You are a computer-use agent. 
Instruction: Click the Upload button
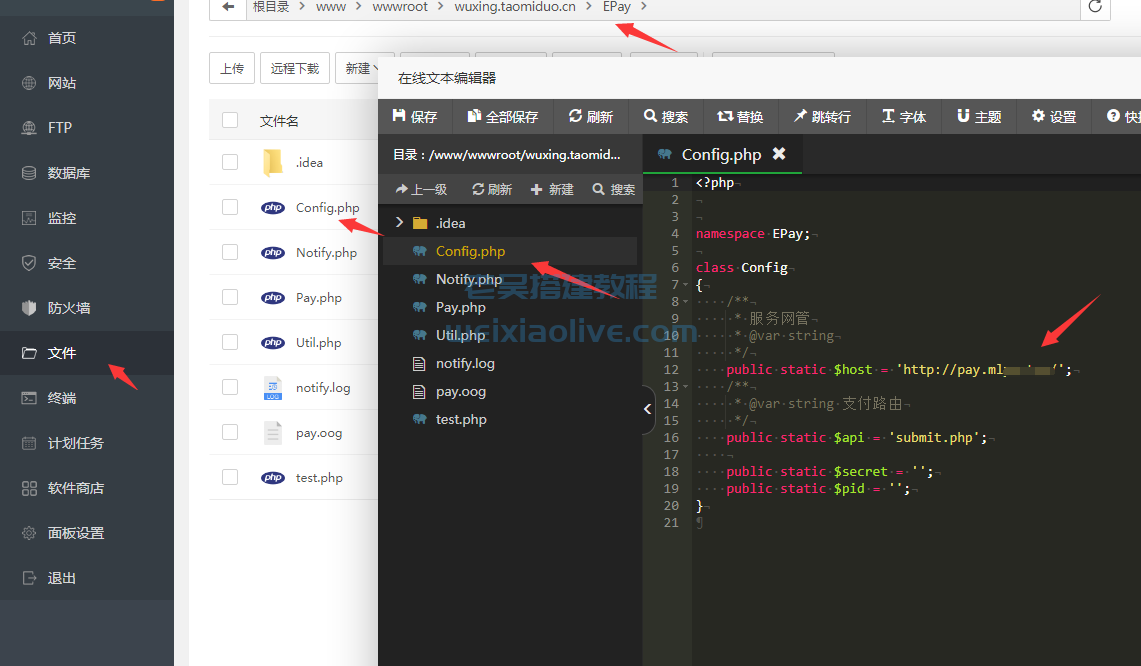(232, 69)
